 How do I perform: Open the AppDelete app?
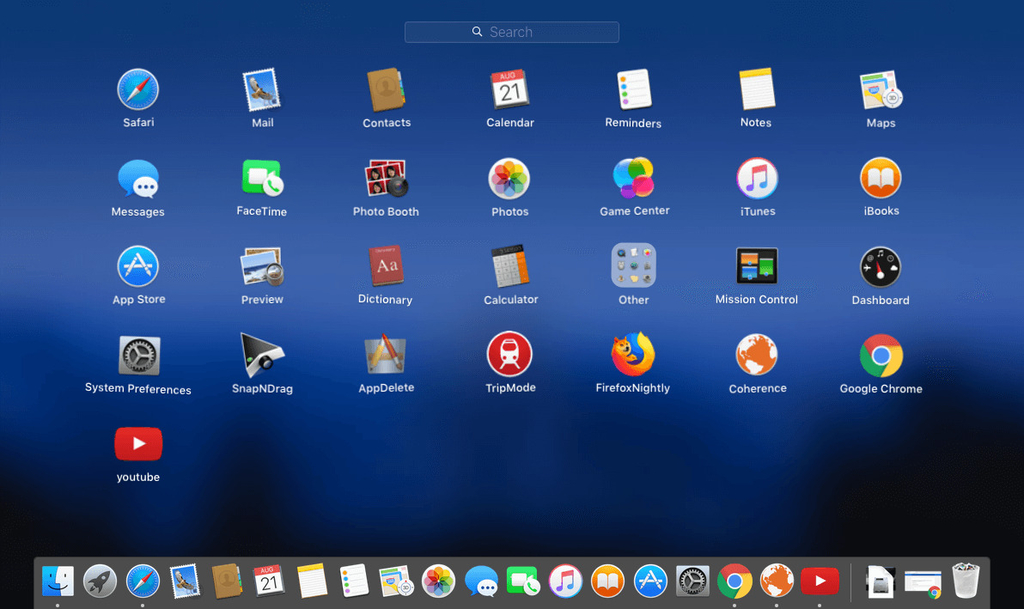[385, 354]
